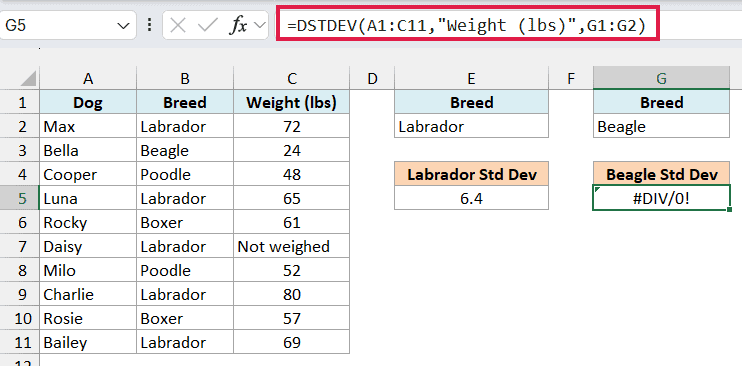
Task: Select the cell containing Rosie
Action: tap(88, 318)
